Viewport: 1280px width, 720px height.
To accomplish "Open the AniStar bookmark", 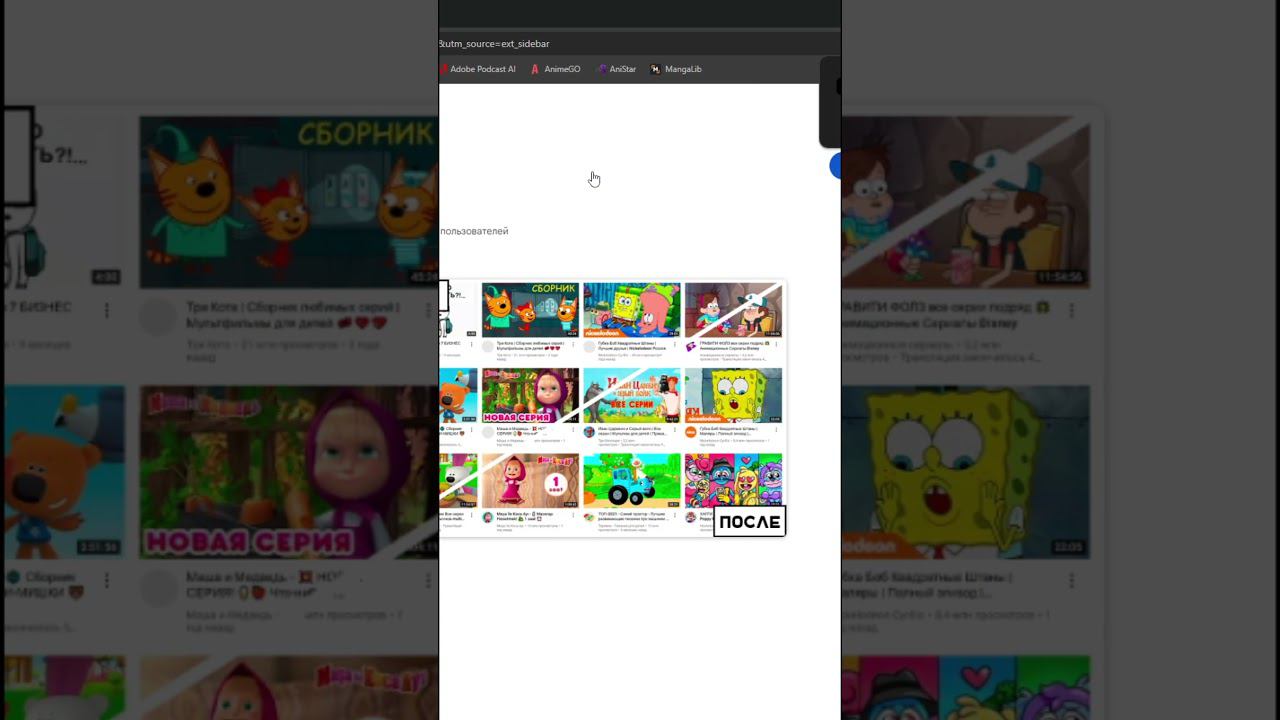I will (616, 69).
